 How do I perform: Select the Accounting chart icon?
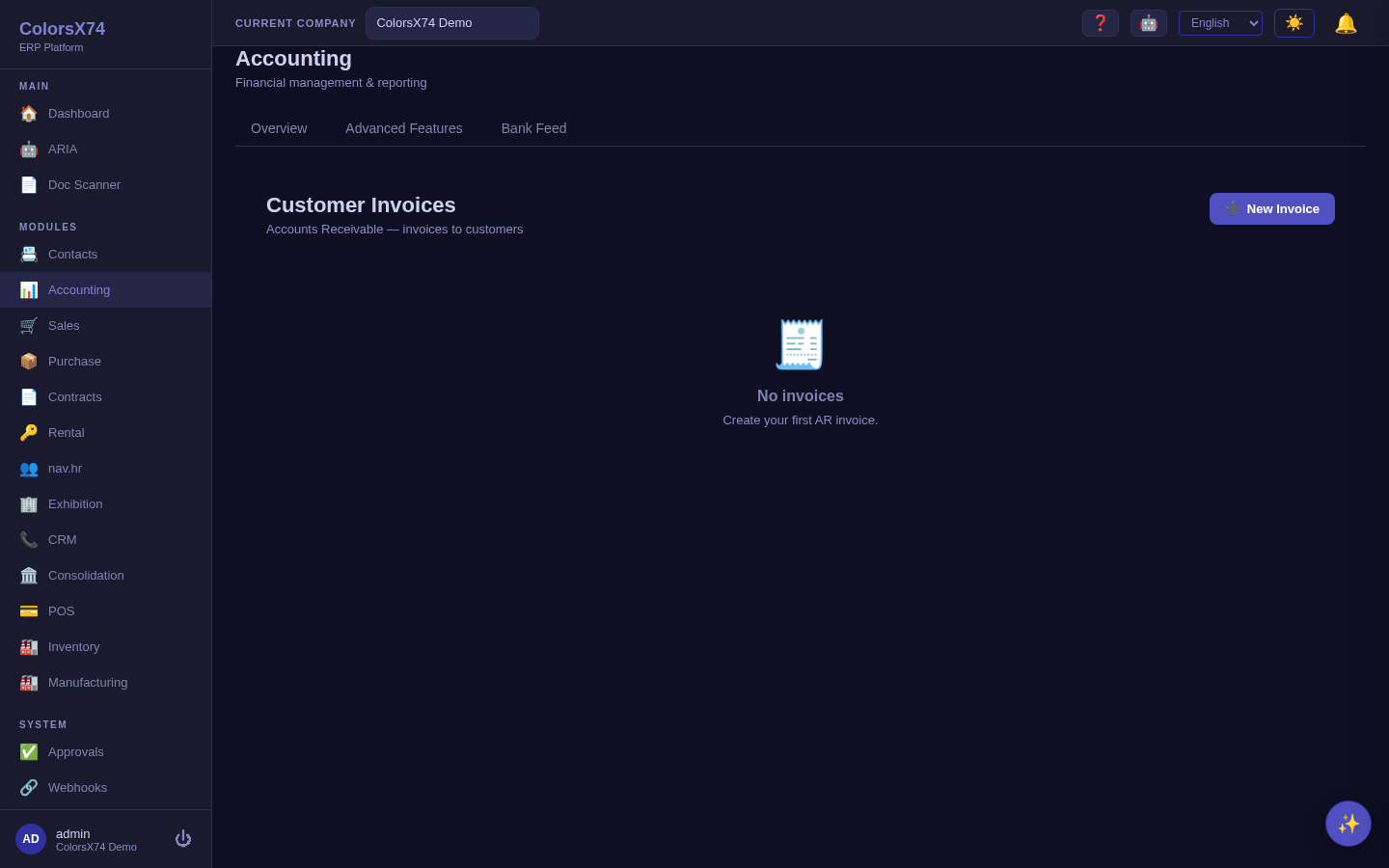(x=29, y=290)
